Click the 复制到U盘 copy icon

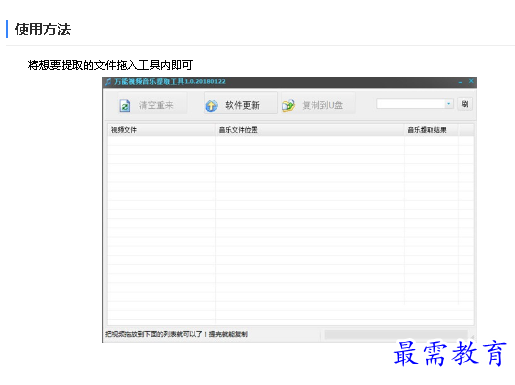pos(288,106)
